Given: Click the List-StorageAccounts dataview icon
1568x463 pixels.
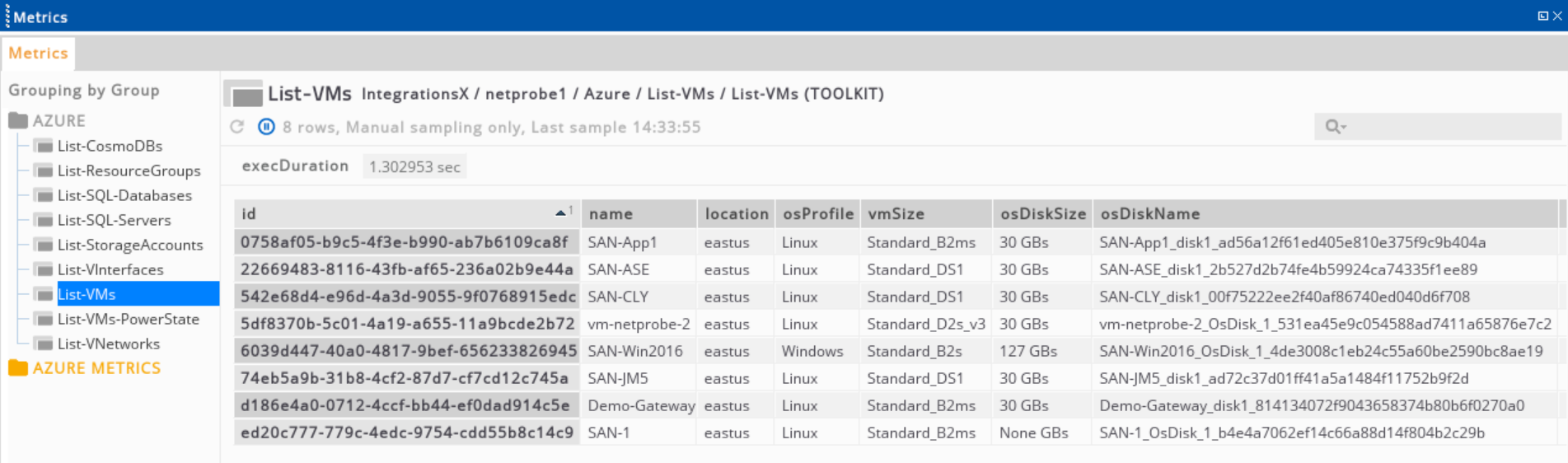Looking at the screenshot, I should point(44,245).
